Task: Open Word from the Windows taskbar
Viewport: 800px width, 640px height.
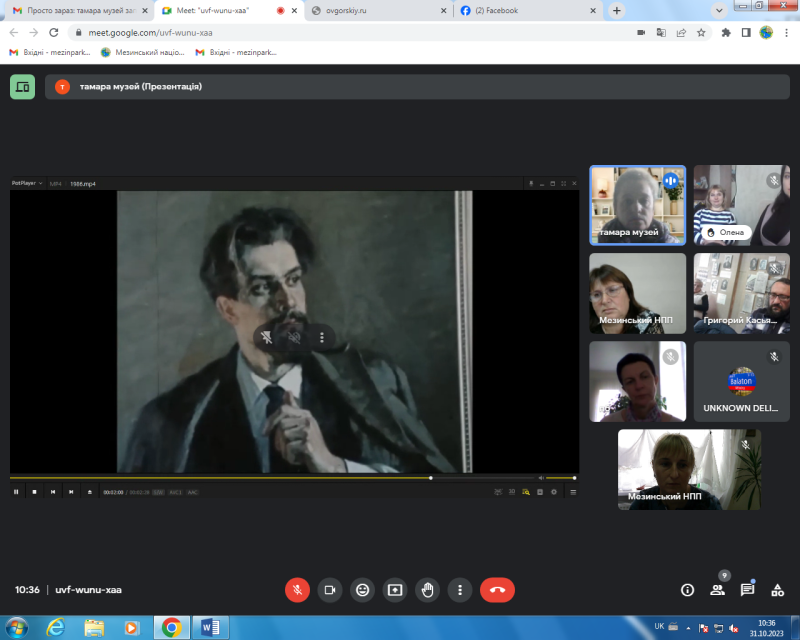Action: (x=210, y=627)
